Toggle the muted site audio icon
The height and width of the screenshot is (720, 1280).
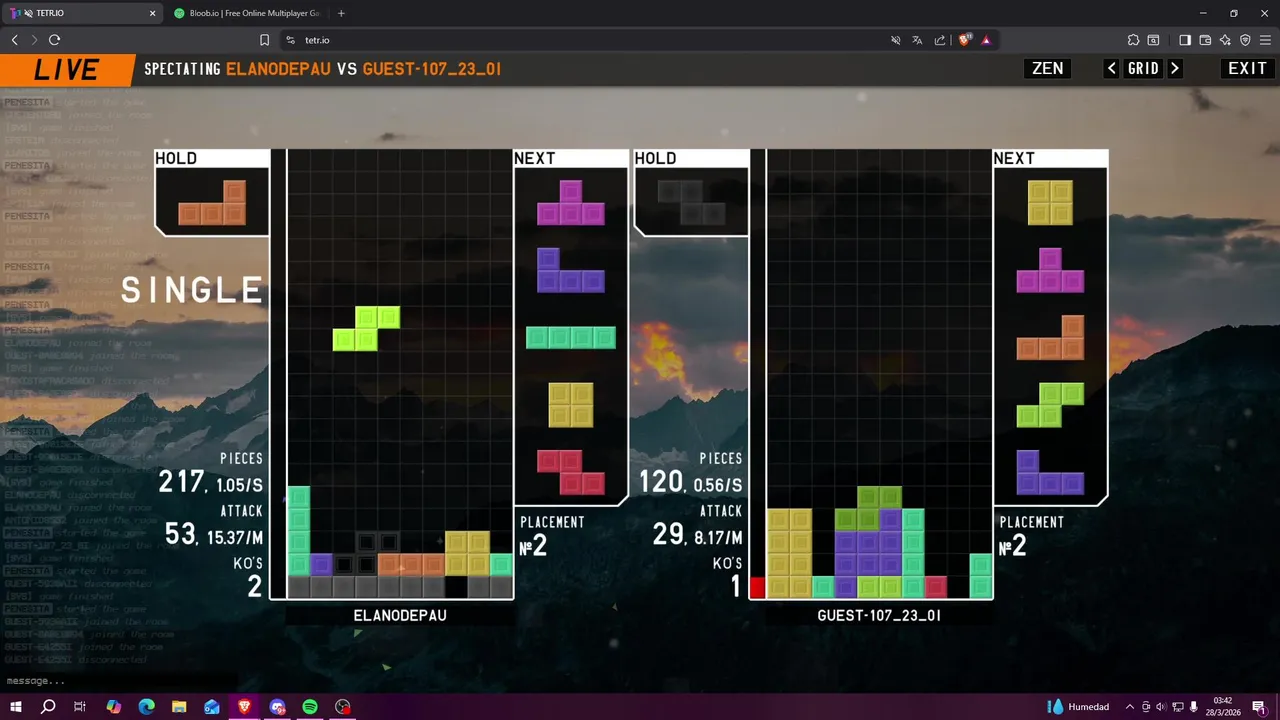(895, 40)
